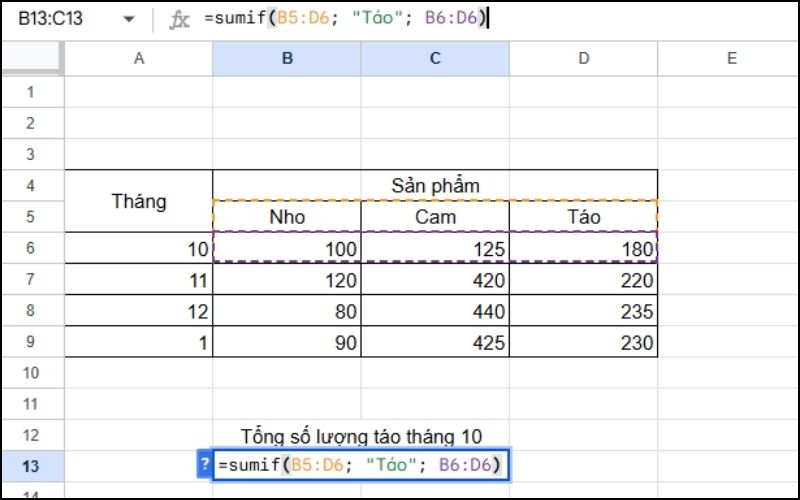The width and height of the screenshot is (800, 500).
Task: Click month cell containing 10
Action: 139,248
